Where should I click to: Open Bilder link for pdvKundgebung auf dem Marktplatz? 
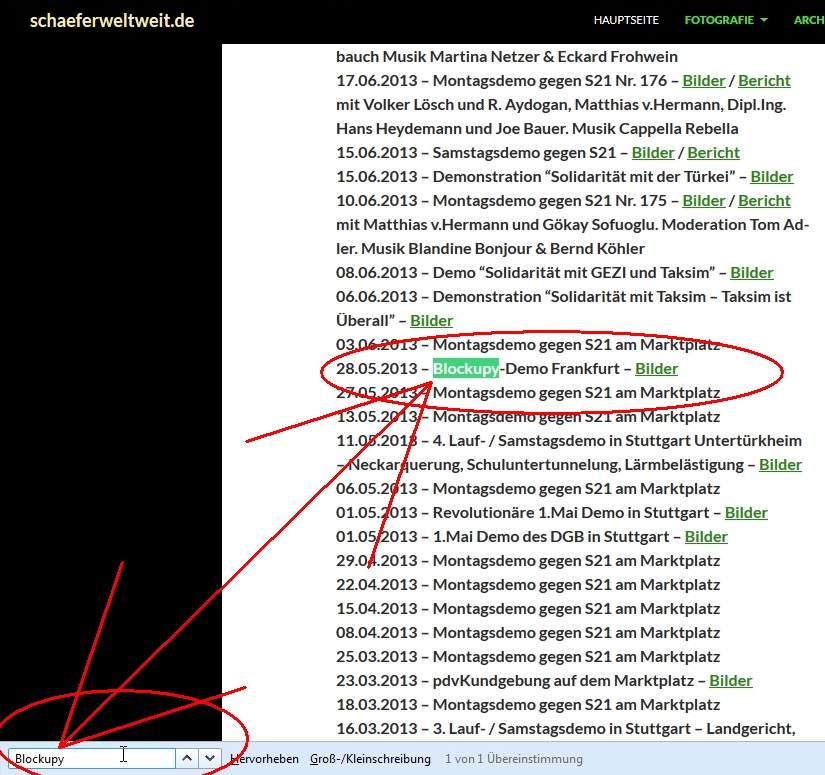[730, 681]
